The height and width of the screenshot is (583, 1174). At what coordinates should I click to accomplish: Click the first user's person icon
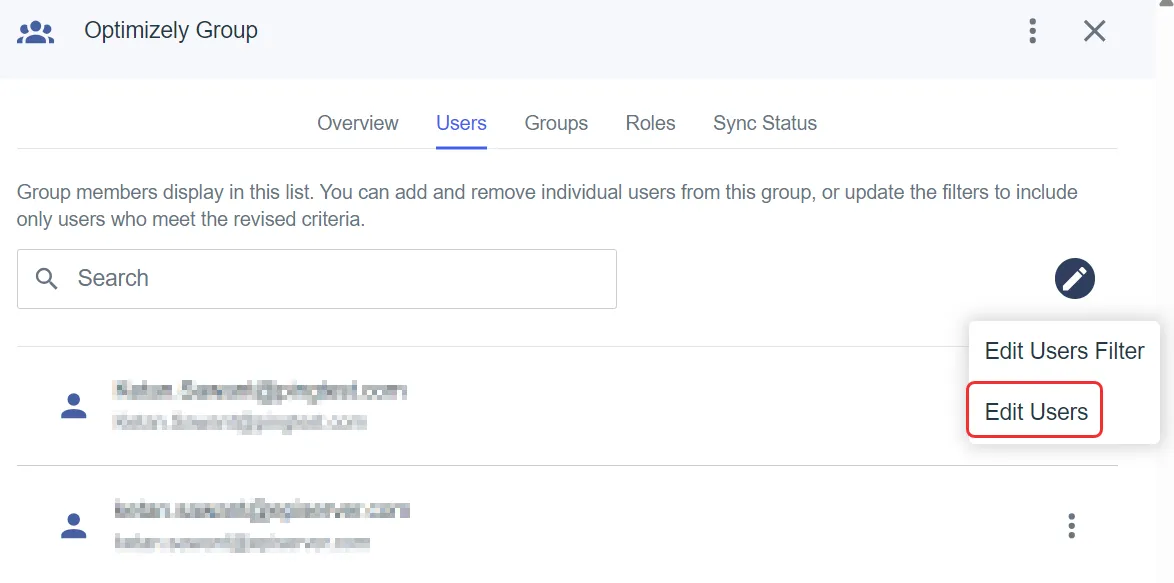[x=73, y=406]
